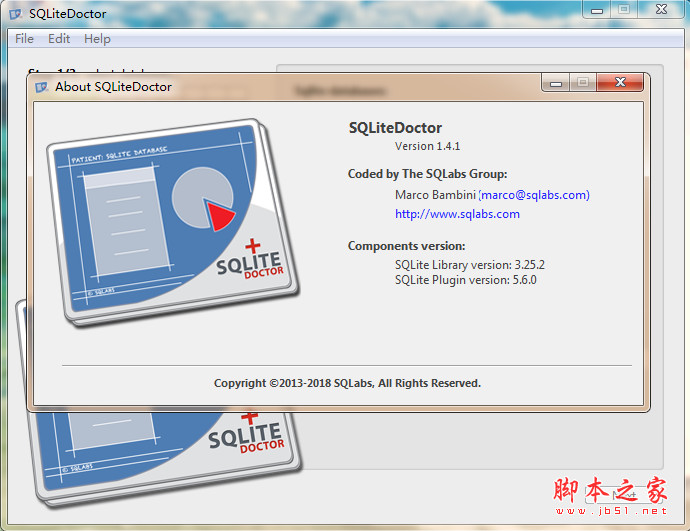Close the main SQLiteDoctor window
The width and height of the screenshot is (690, 531).
(x=661, y=9)
